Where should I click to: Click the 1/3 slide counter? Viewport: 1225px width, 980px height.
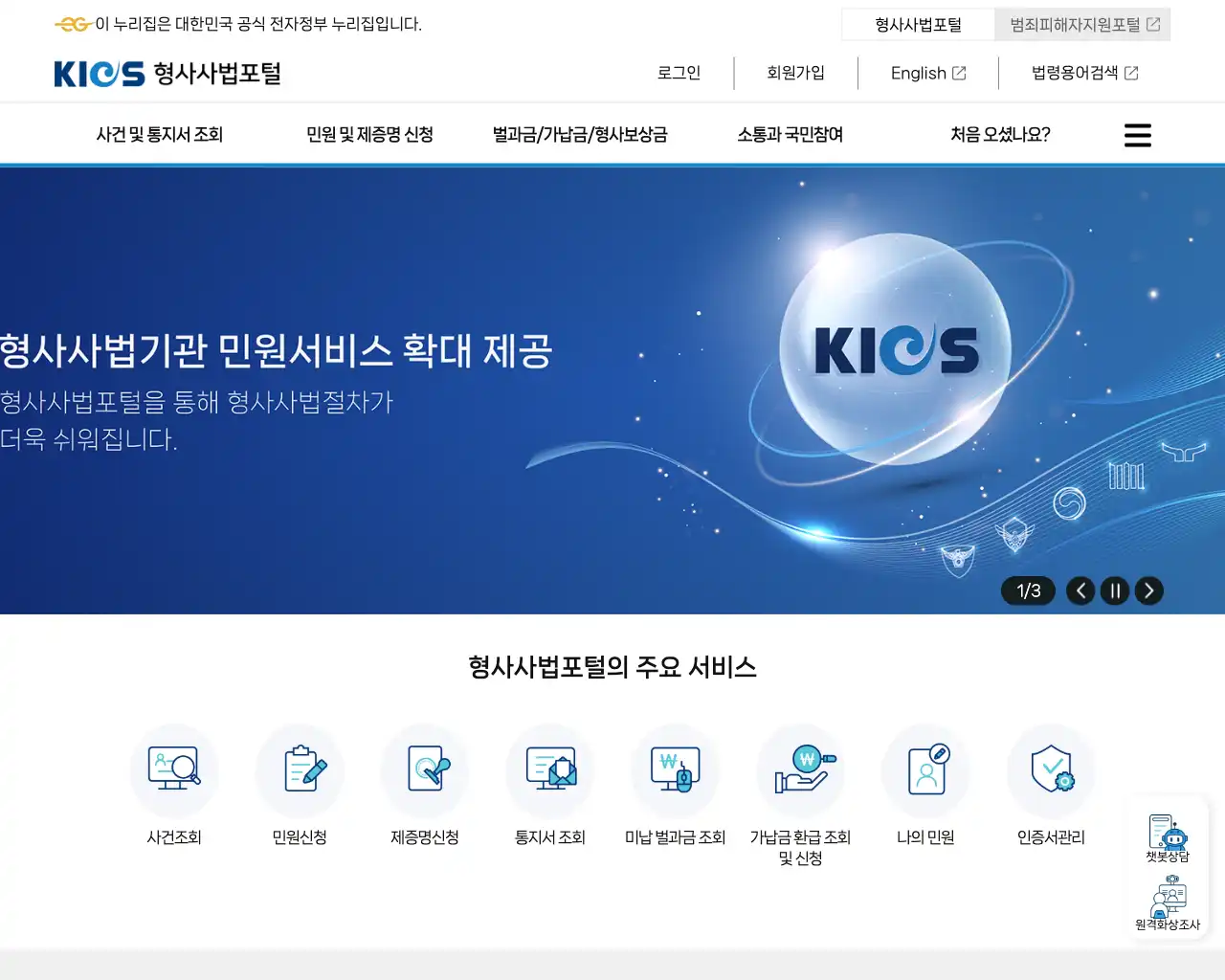[x=1029, y=590]
